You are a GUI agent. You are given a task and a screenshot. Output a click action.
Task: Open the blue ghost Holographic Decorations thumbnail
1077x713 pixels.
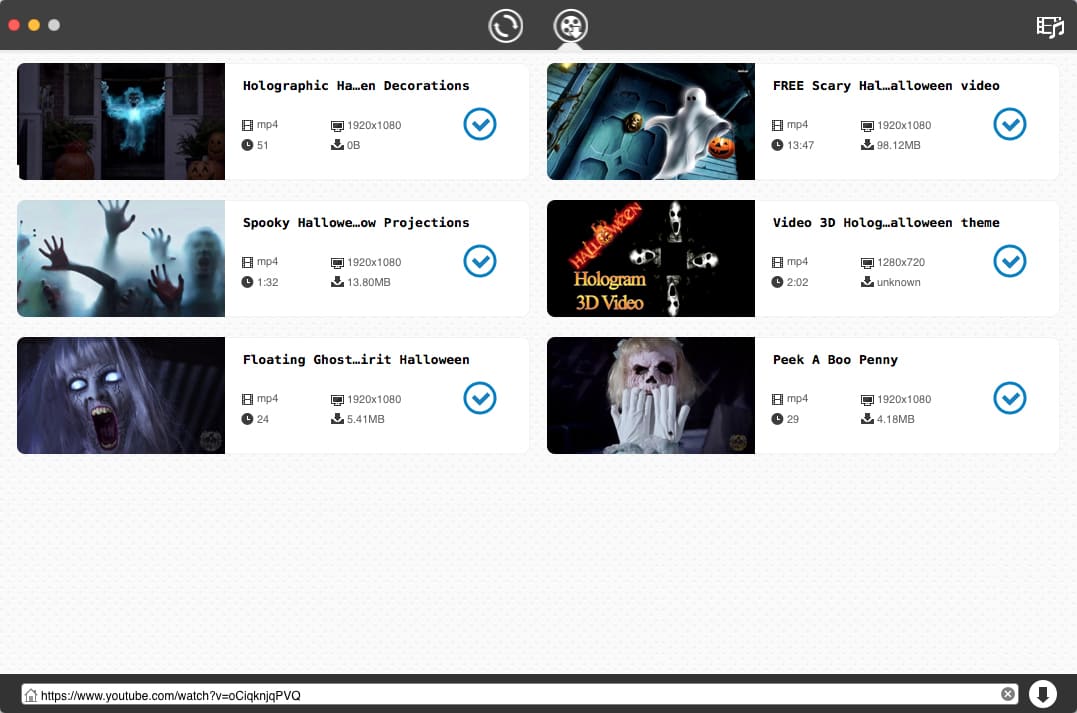pyautogui.click(x=121, y=122)
